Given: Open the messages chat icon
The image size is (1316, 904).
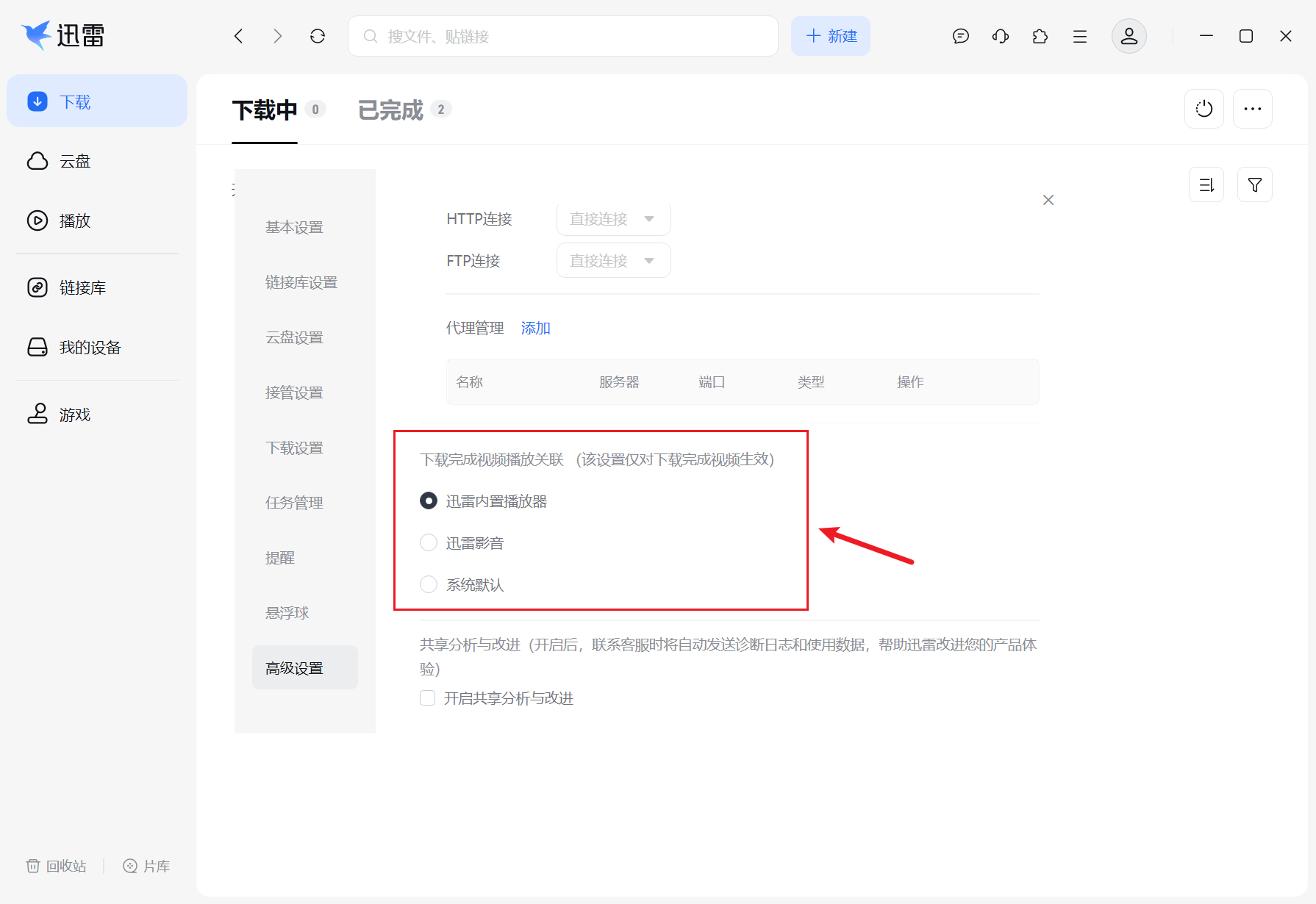Looking at the screenshot, I should tap(960, 36).
